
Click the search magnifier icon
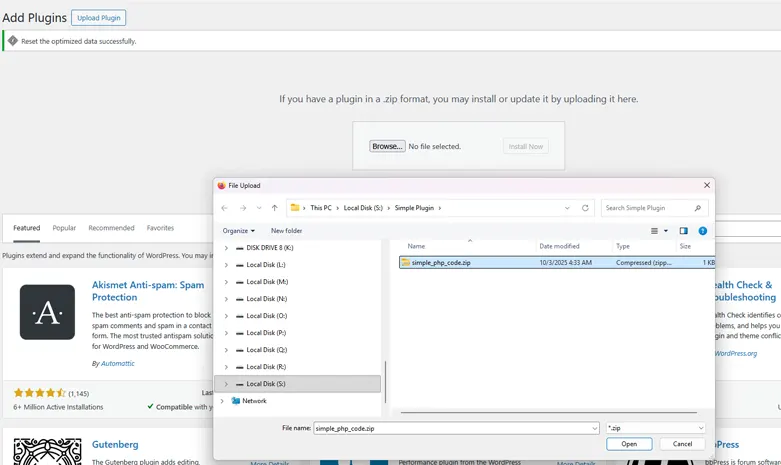click(x=697, y=208)
